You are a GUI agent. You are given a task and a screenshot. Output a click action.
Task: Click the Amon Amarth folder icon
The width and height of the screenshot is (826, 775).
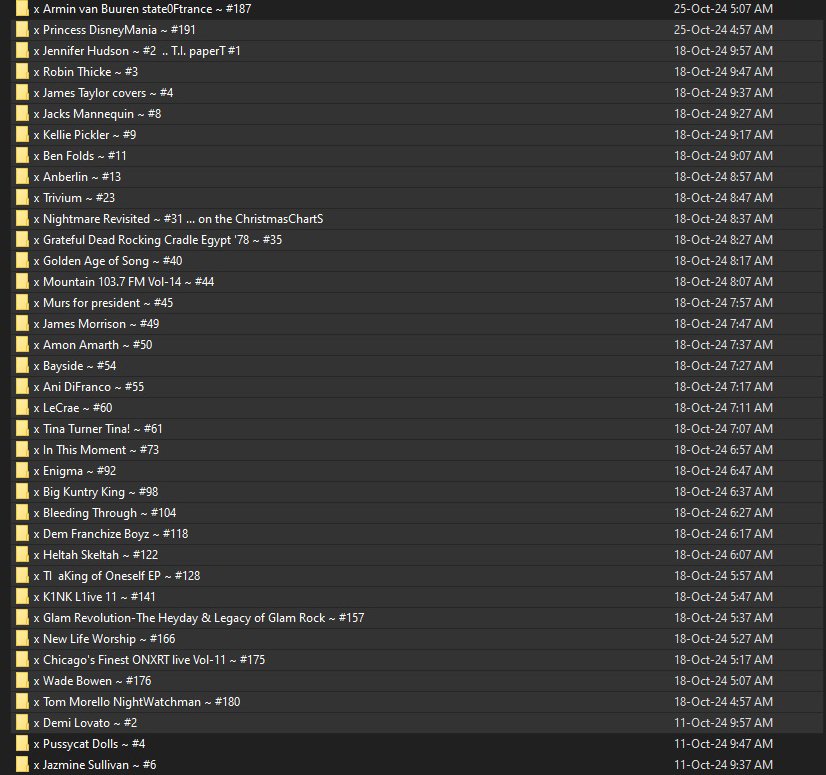22,345
